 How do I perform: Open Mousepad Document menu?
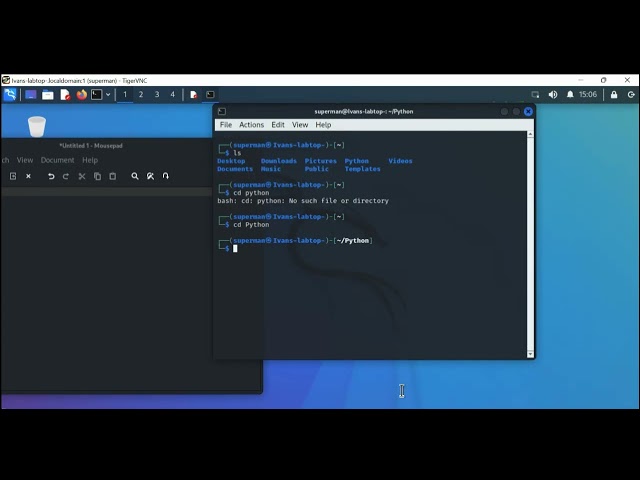[x=58, y=160]
